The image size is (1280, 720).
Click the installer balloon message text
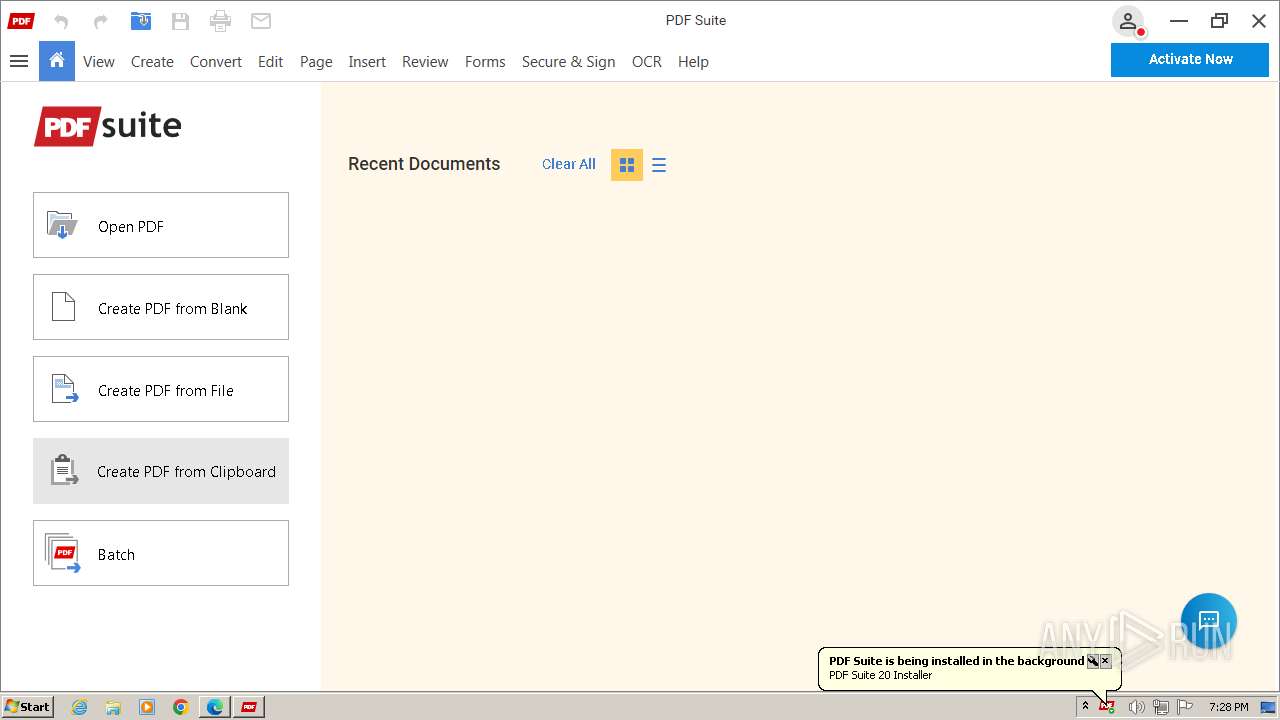point(956,661)
